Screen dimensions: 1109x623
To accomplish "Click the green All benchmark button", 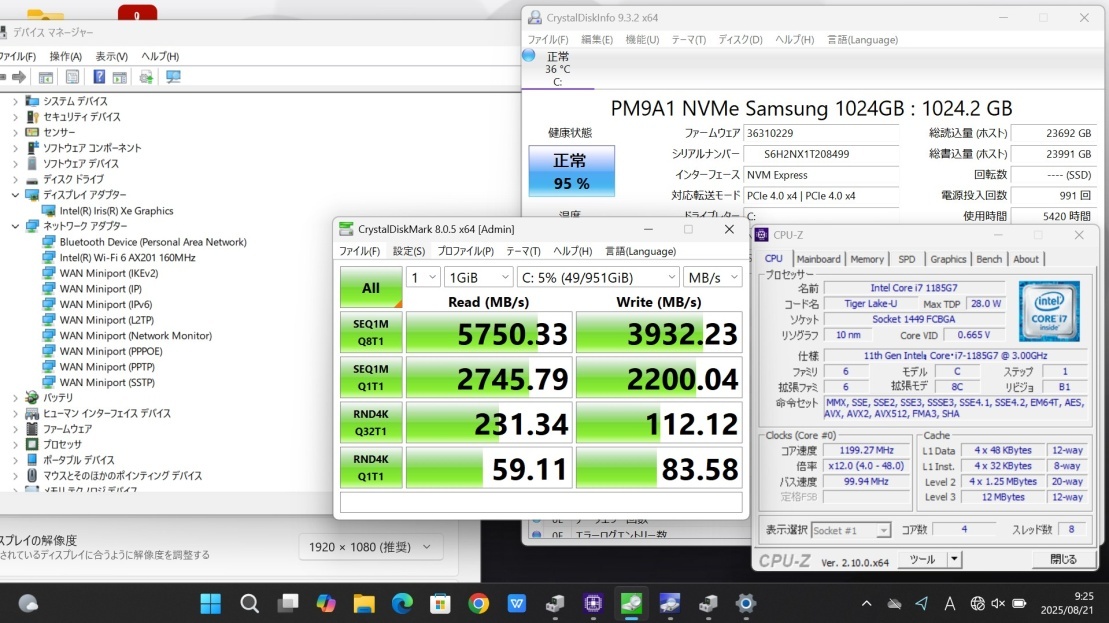I will click(x=371, y=288).
